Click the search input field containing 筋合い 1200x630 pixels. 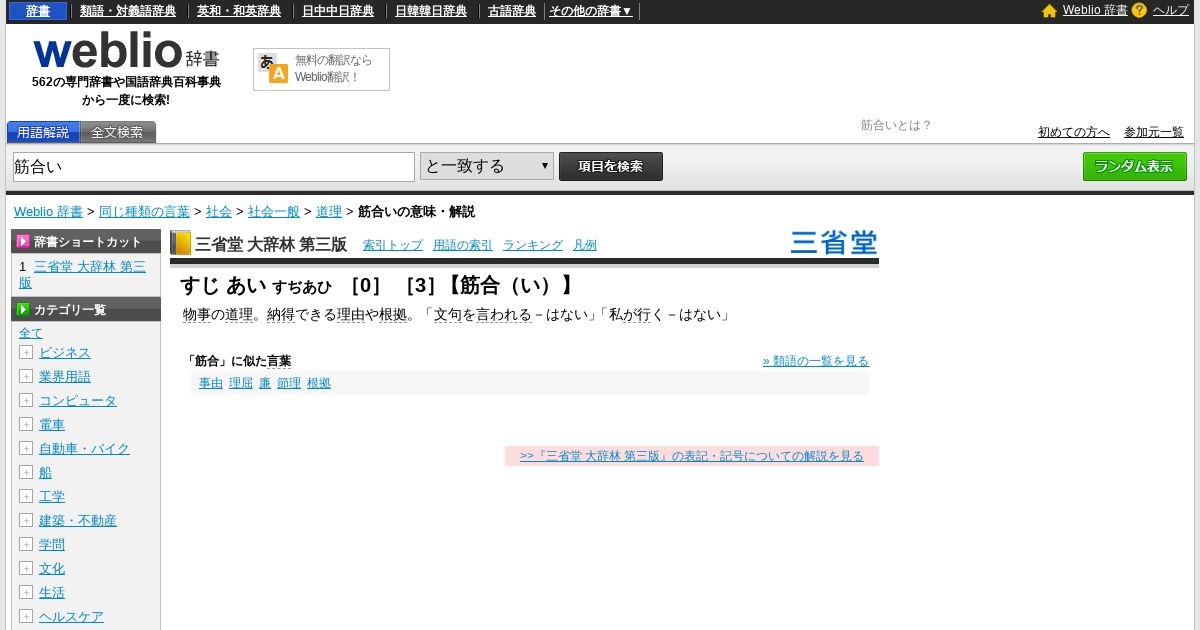(214, 167)
